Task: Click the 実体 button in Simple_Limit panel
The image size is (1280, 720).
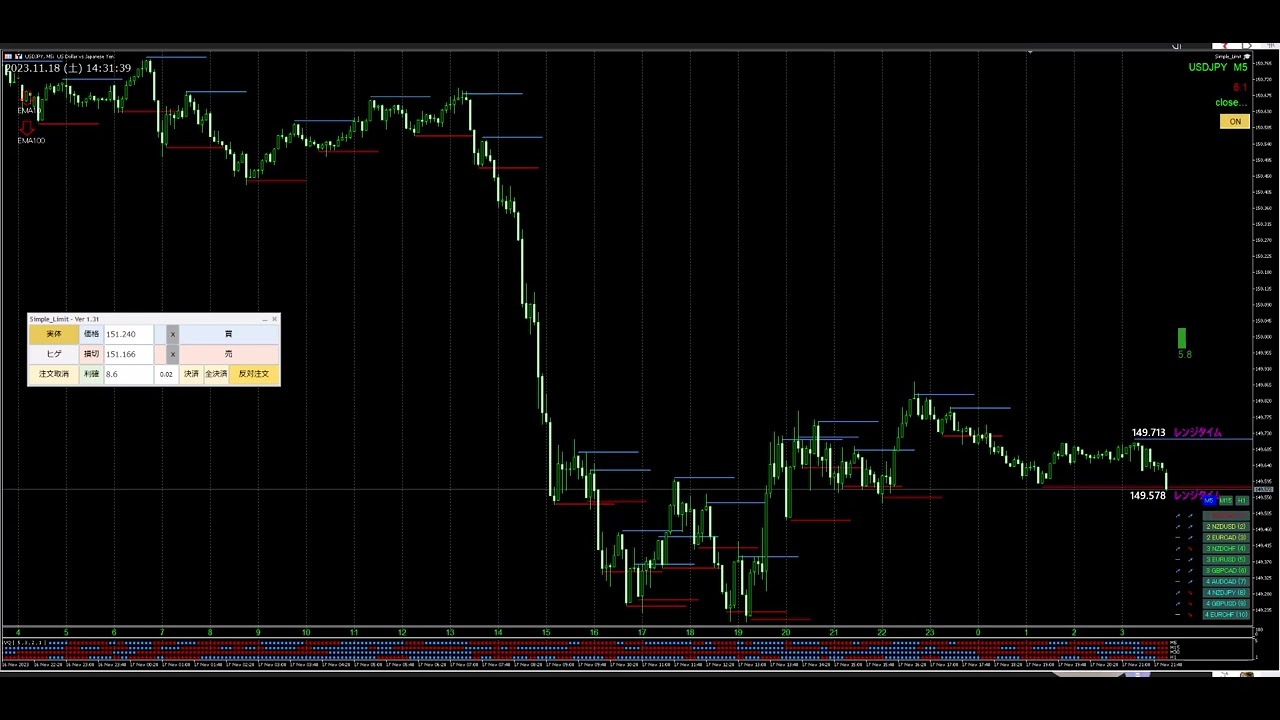Action: (54, 334)
